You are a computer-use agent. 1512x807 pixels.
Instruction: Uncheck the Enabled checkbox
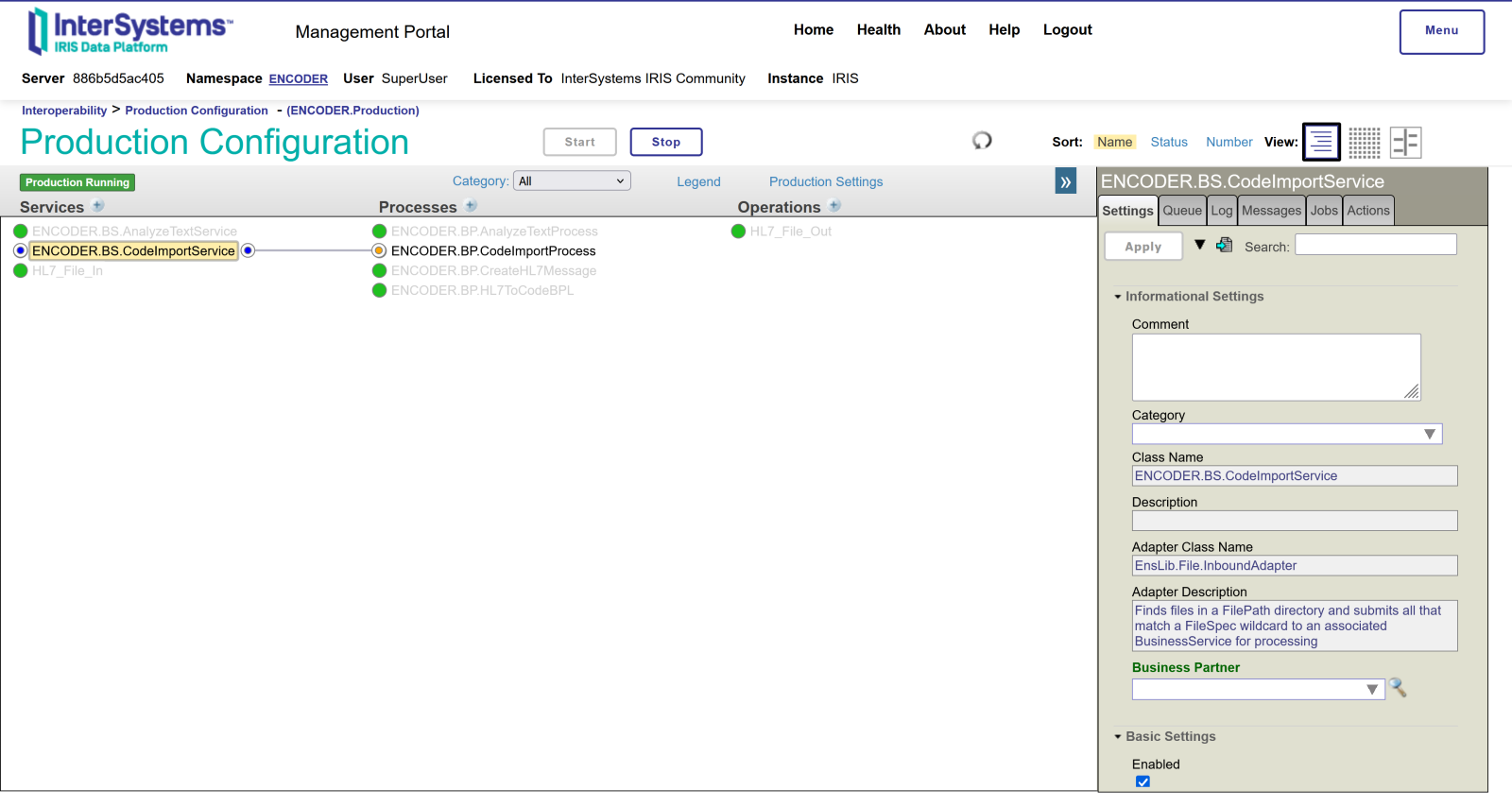(1143, 781)
